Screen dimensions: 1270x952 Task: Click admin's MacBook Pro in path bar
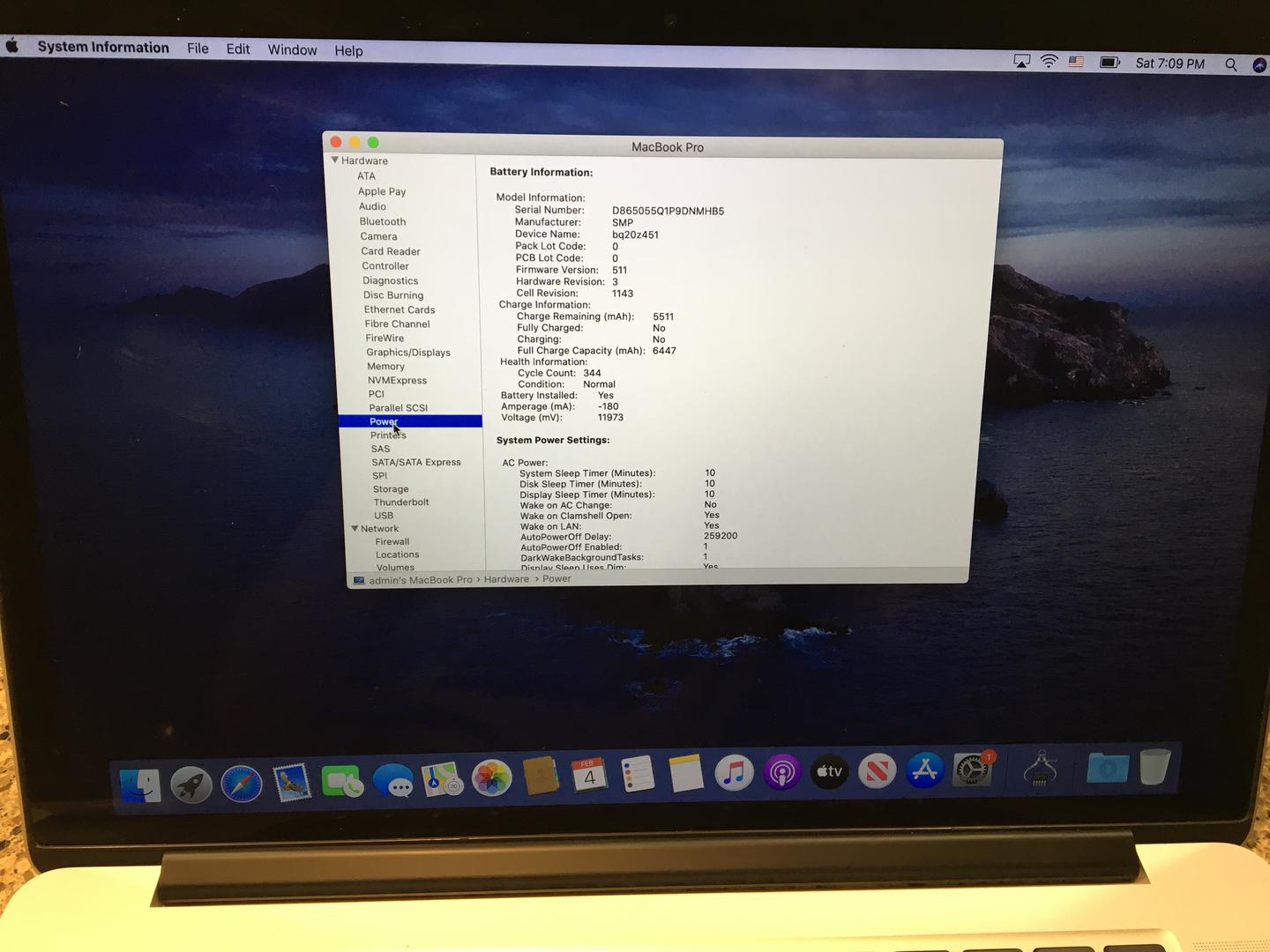(x=421, y=580)
